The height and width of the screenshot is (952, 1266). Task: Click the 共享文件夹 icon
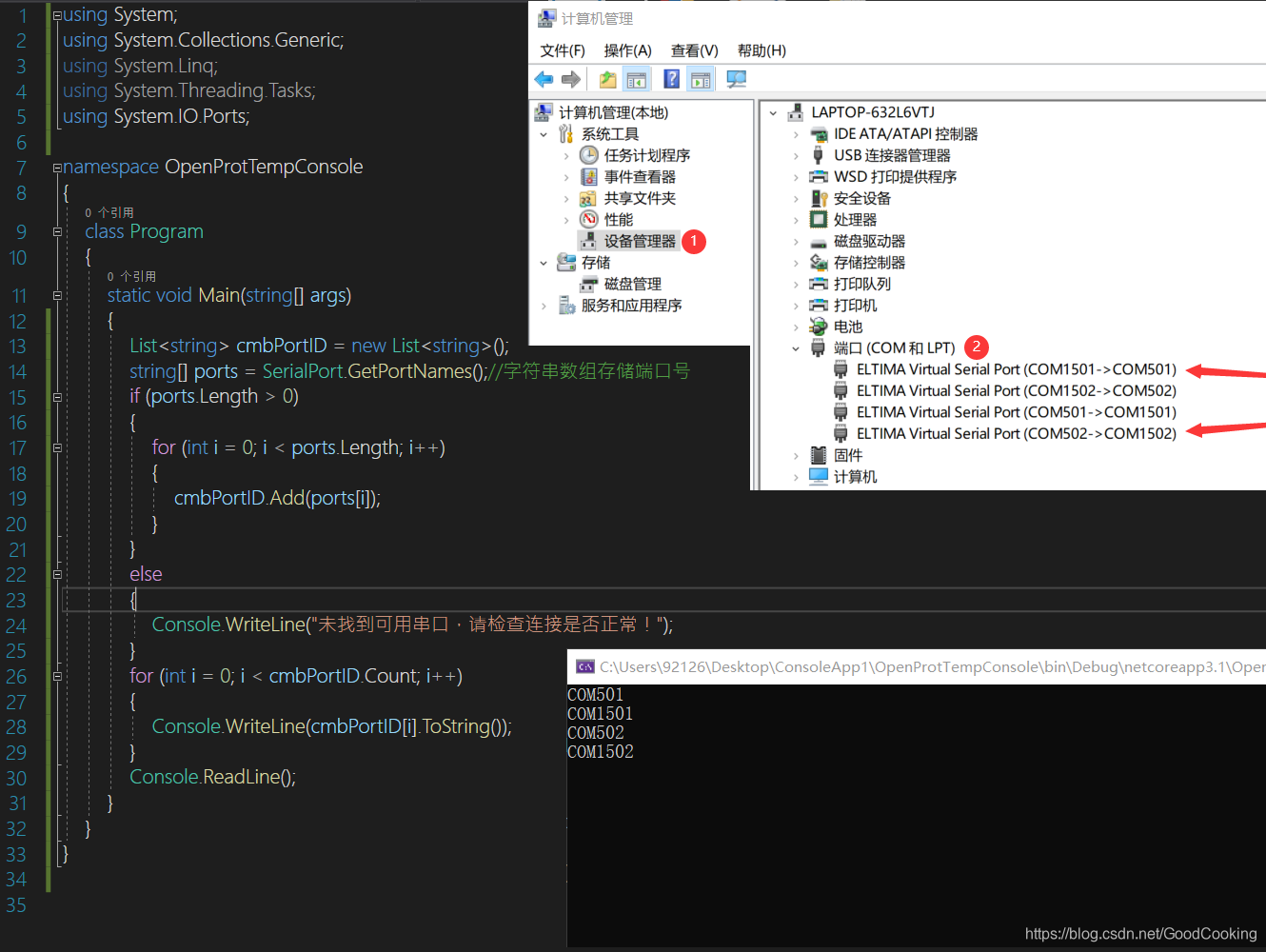coord(589,198)
